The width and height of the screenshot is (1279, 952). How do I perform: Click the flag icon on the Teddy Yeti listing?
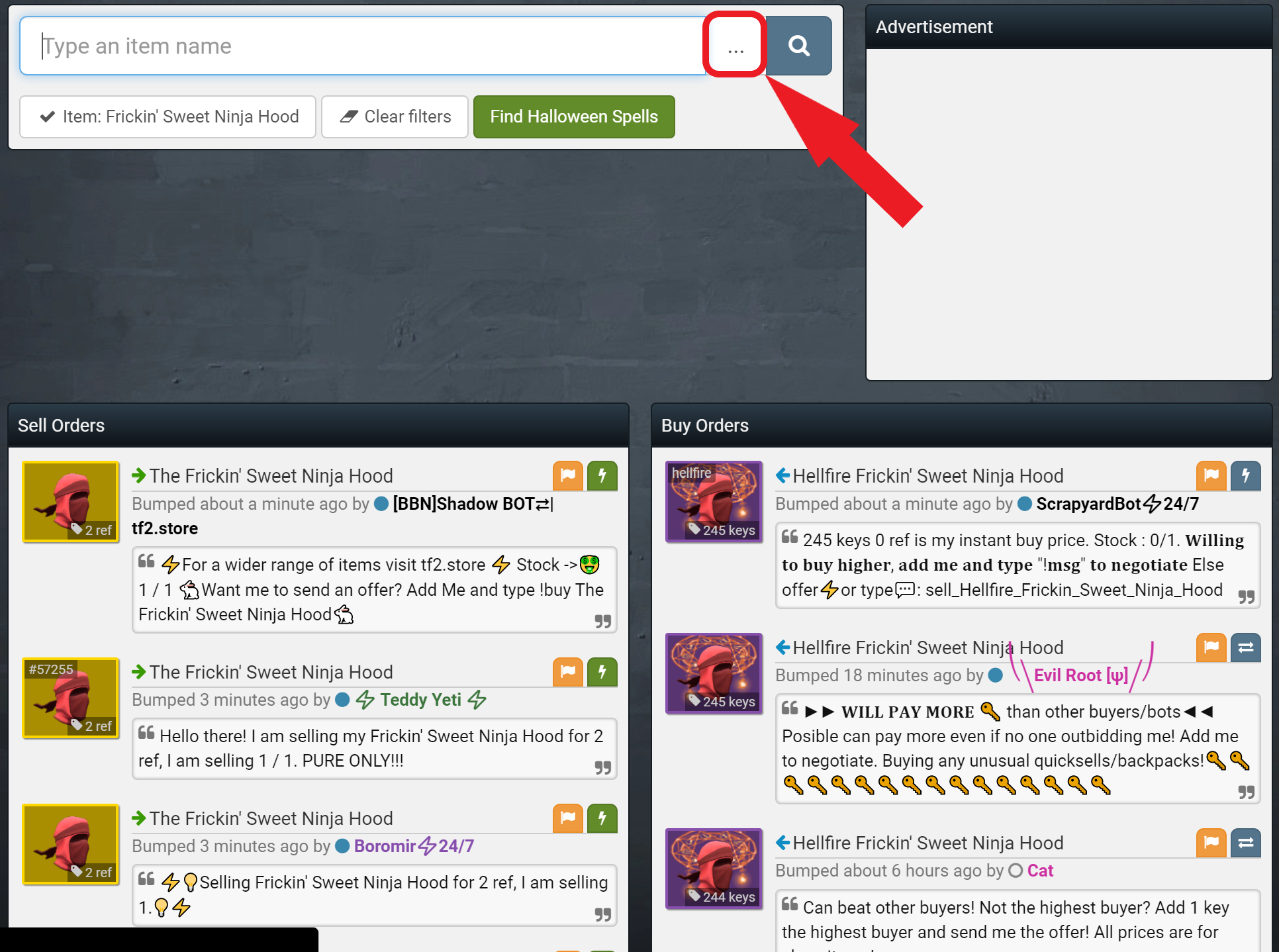coord(568,672)
